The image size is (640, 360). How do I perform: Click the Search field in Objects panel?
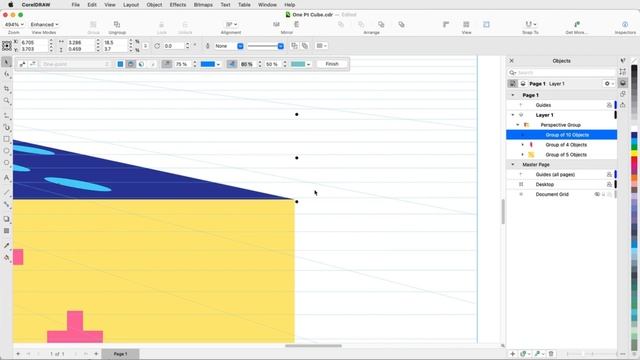pos(562,73)
